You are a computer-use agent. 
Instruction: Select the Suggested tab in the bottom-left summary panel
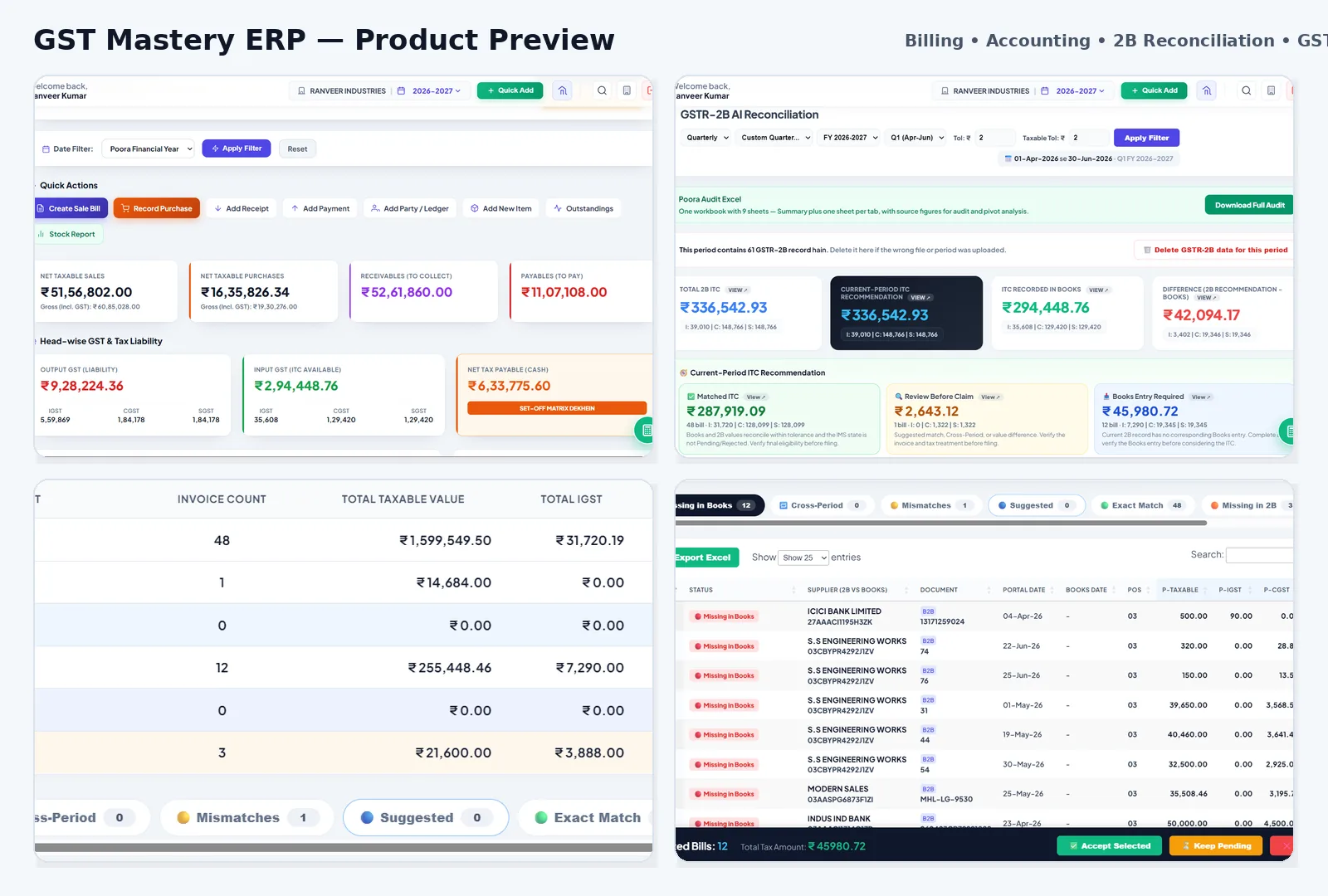tap(426, 818)
